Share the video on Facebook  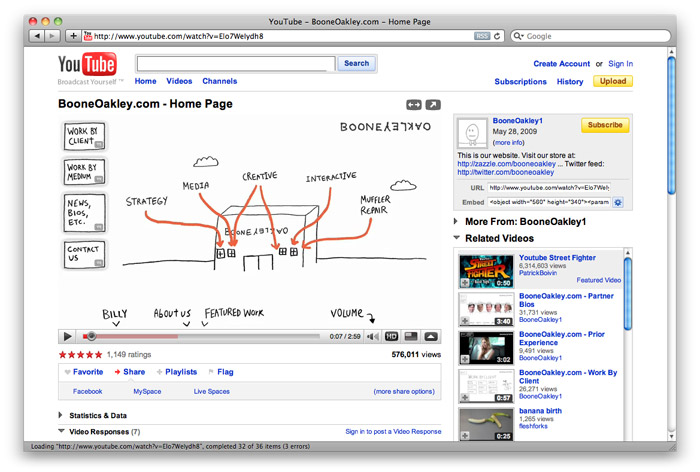click(88, 391)
